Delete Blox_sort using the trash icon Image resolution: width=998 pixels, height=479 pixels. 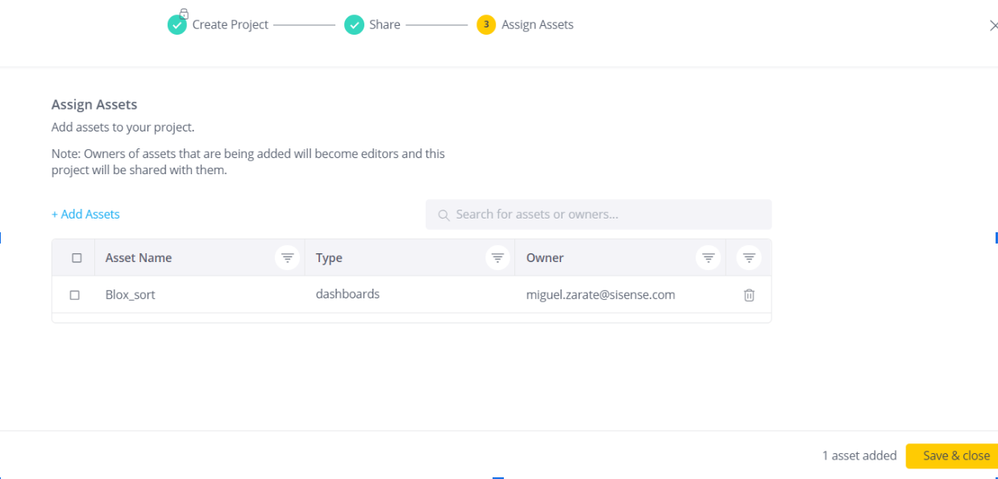[749, 295]
